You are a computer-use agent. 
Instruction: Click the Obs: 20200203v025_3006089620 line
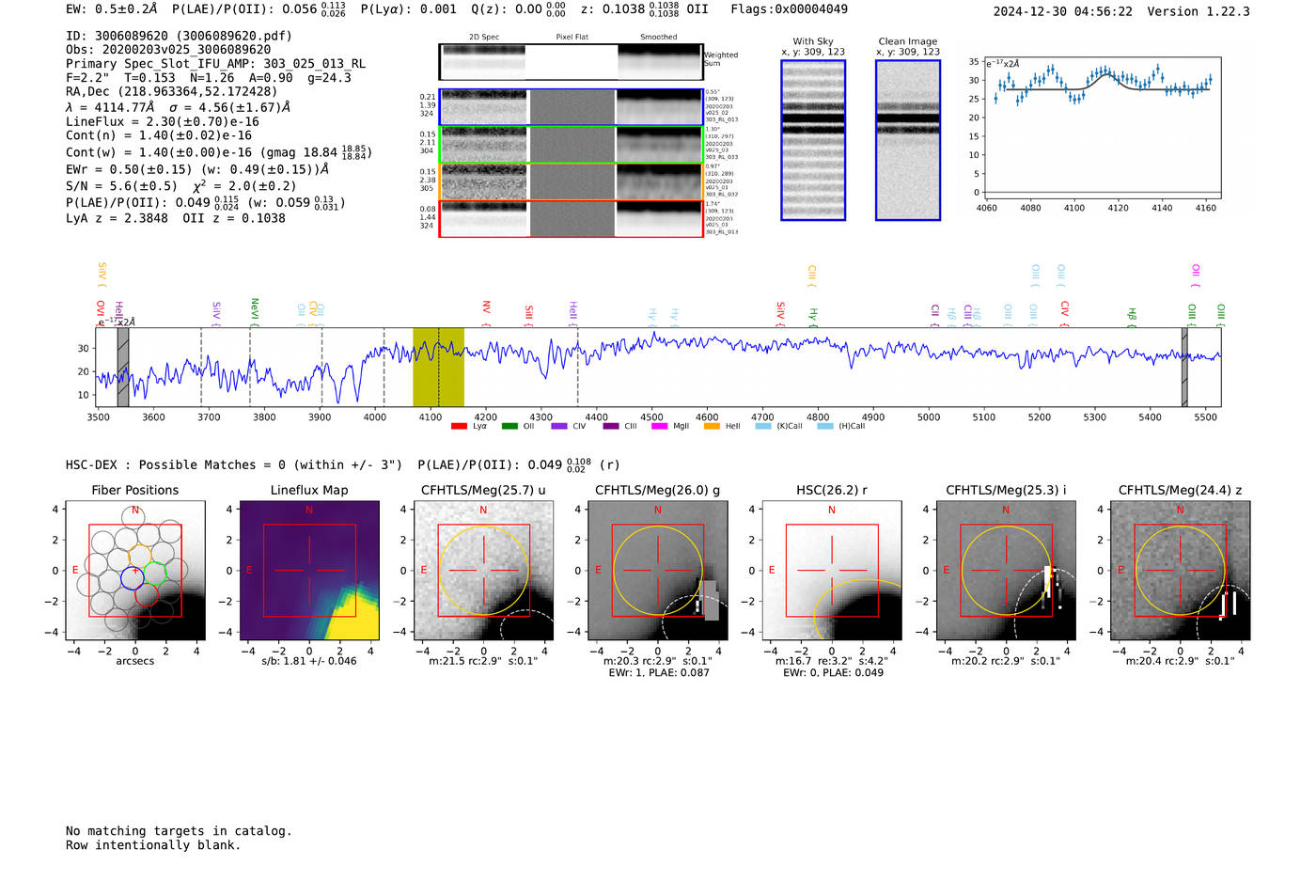pos(168,50)
